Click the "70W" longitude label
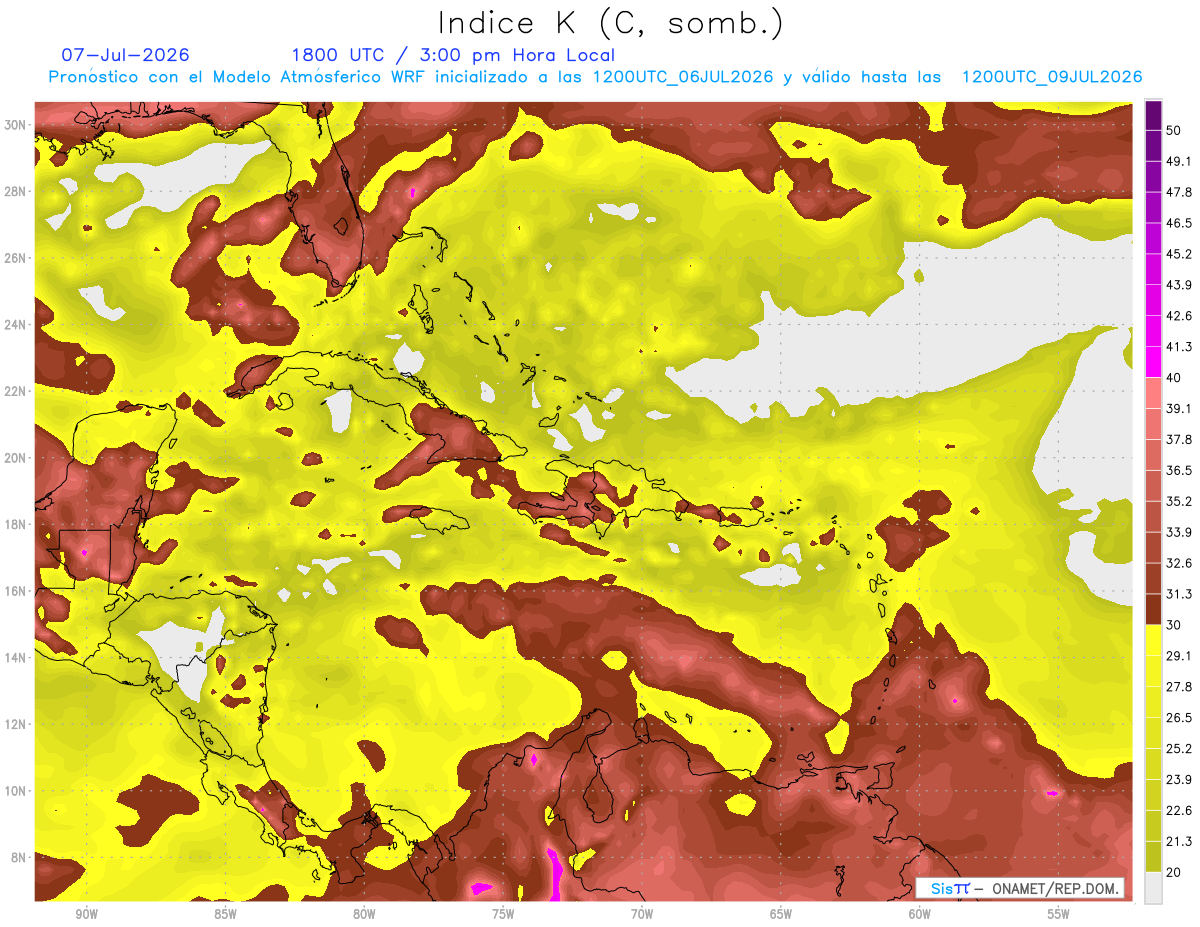Screen dimensions: 1200x927 coord(641,915)
